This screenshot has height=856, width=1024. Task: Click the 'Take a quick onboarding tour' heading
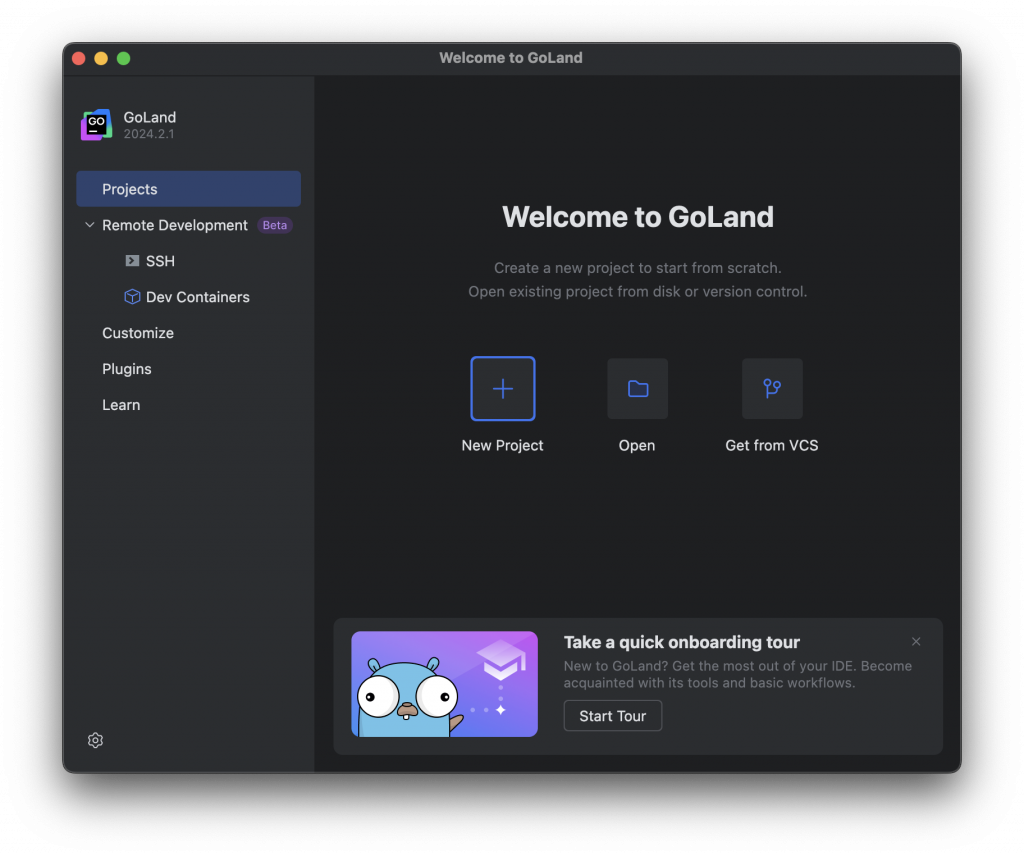(x=681, y=642)
